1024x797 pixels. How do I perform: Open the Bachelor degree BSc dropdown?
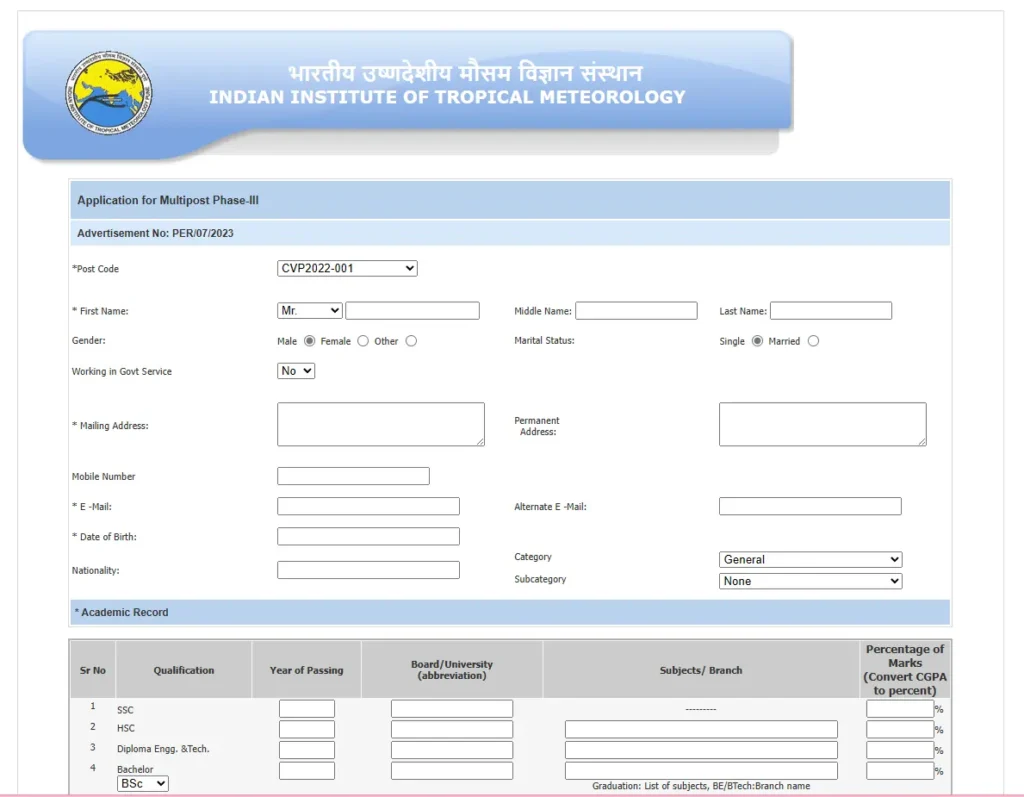coord(143,784)
